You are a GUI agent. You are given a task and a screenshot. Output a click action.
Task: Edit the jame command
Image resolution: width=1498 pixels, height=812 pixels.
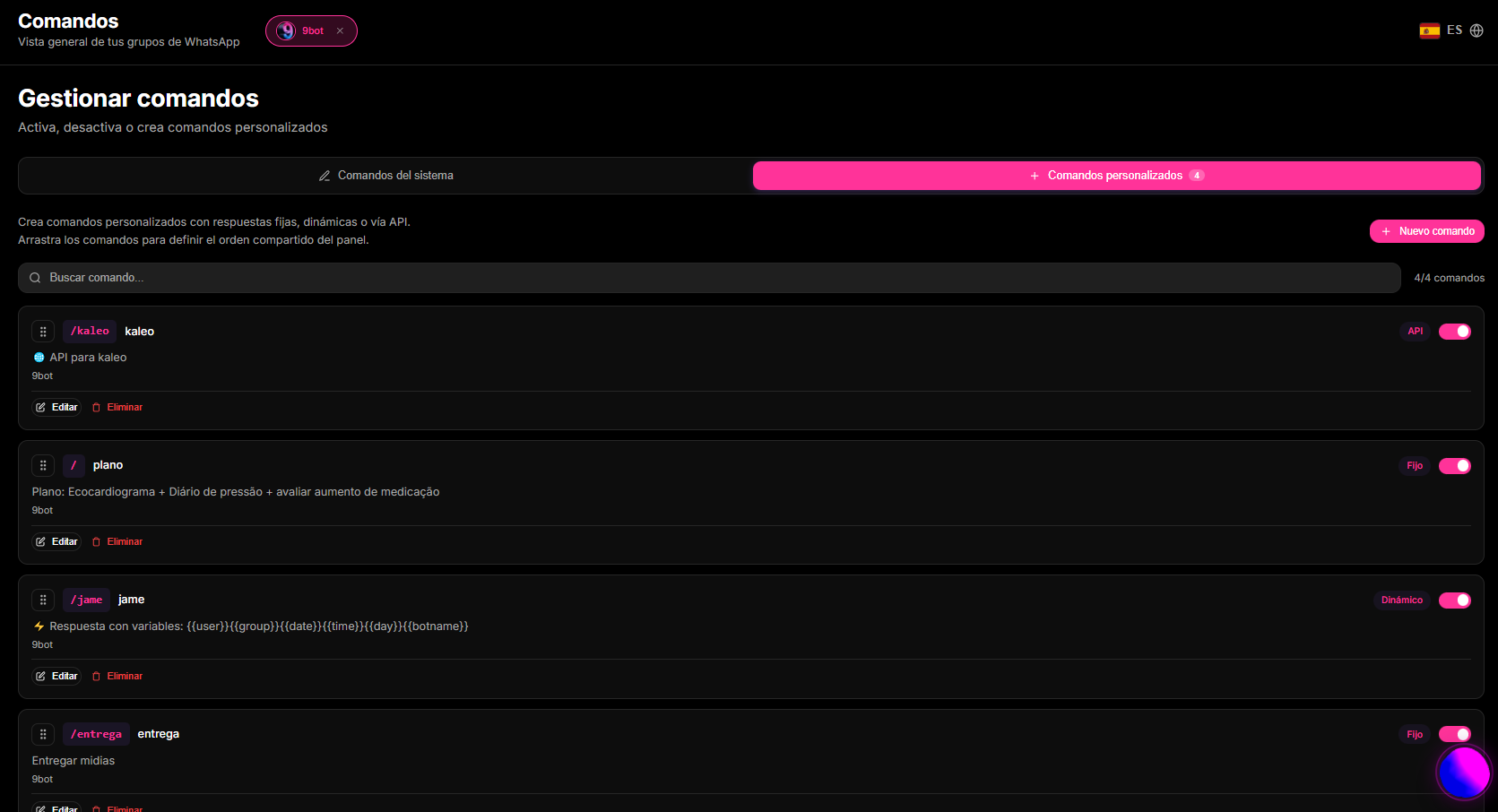[56, 676]
